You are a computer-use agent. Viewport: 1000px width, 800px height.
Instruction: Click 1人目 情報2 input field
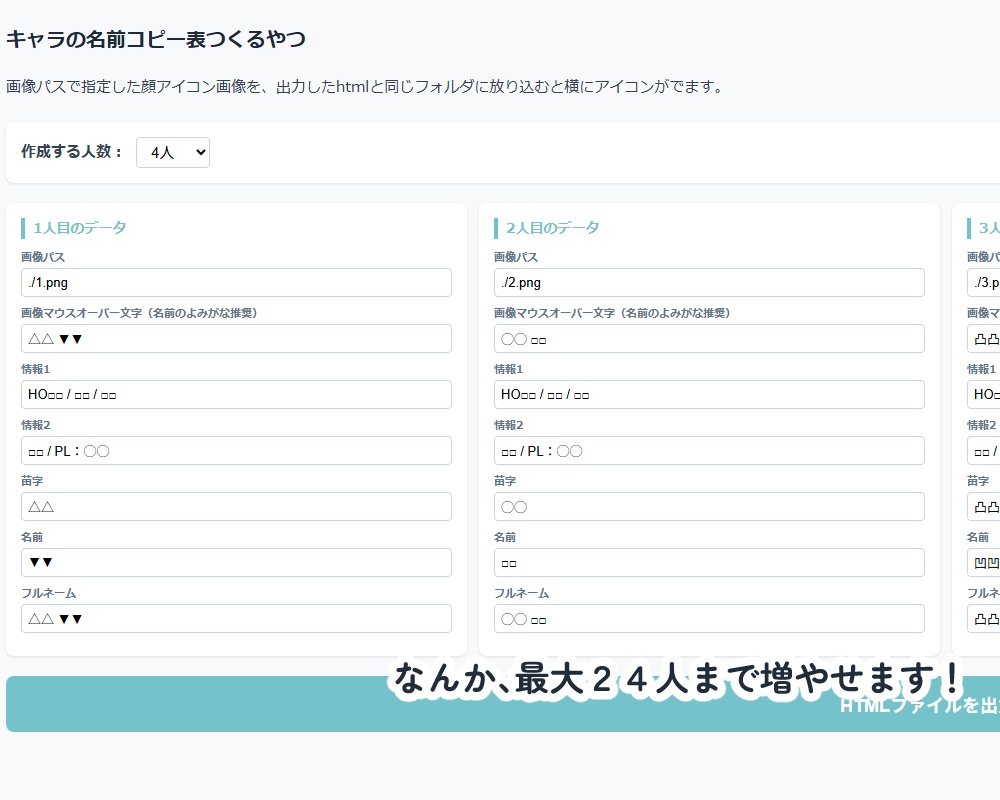pyautogui.click(x=236, y=451)
